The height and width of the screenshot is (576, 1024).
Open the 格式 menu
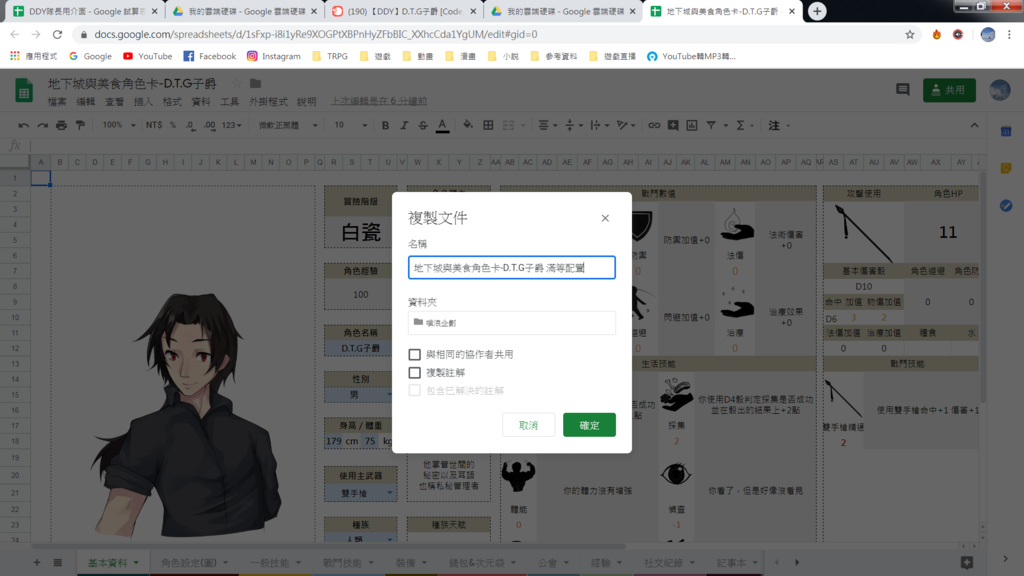[x=172, y=101]
